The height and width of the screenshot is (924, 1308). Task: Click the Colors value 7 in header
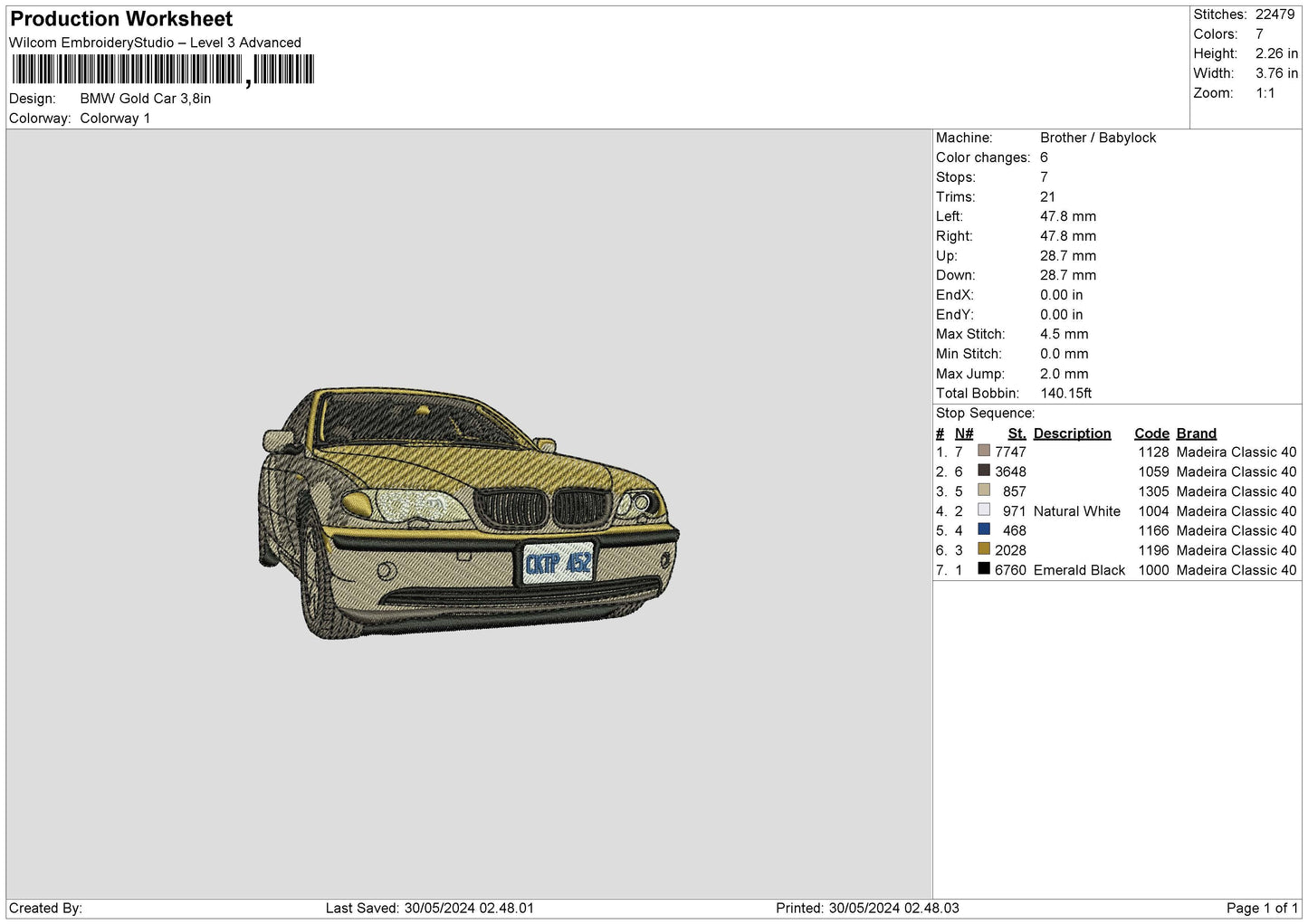point(1259,34)
